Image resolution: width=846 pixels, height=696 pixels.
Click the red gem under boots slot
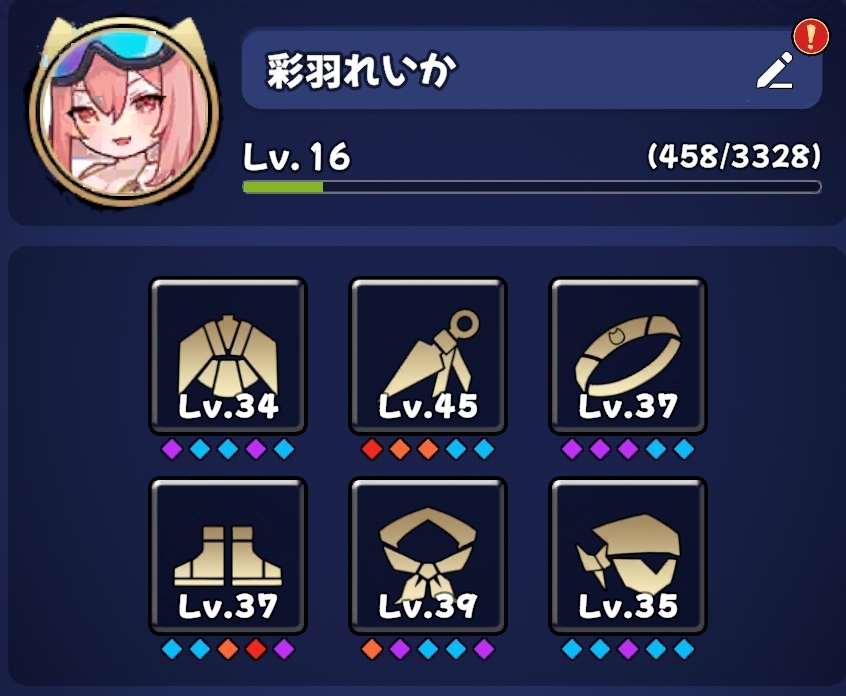(x=256, y=650)
